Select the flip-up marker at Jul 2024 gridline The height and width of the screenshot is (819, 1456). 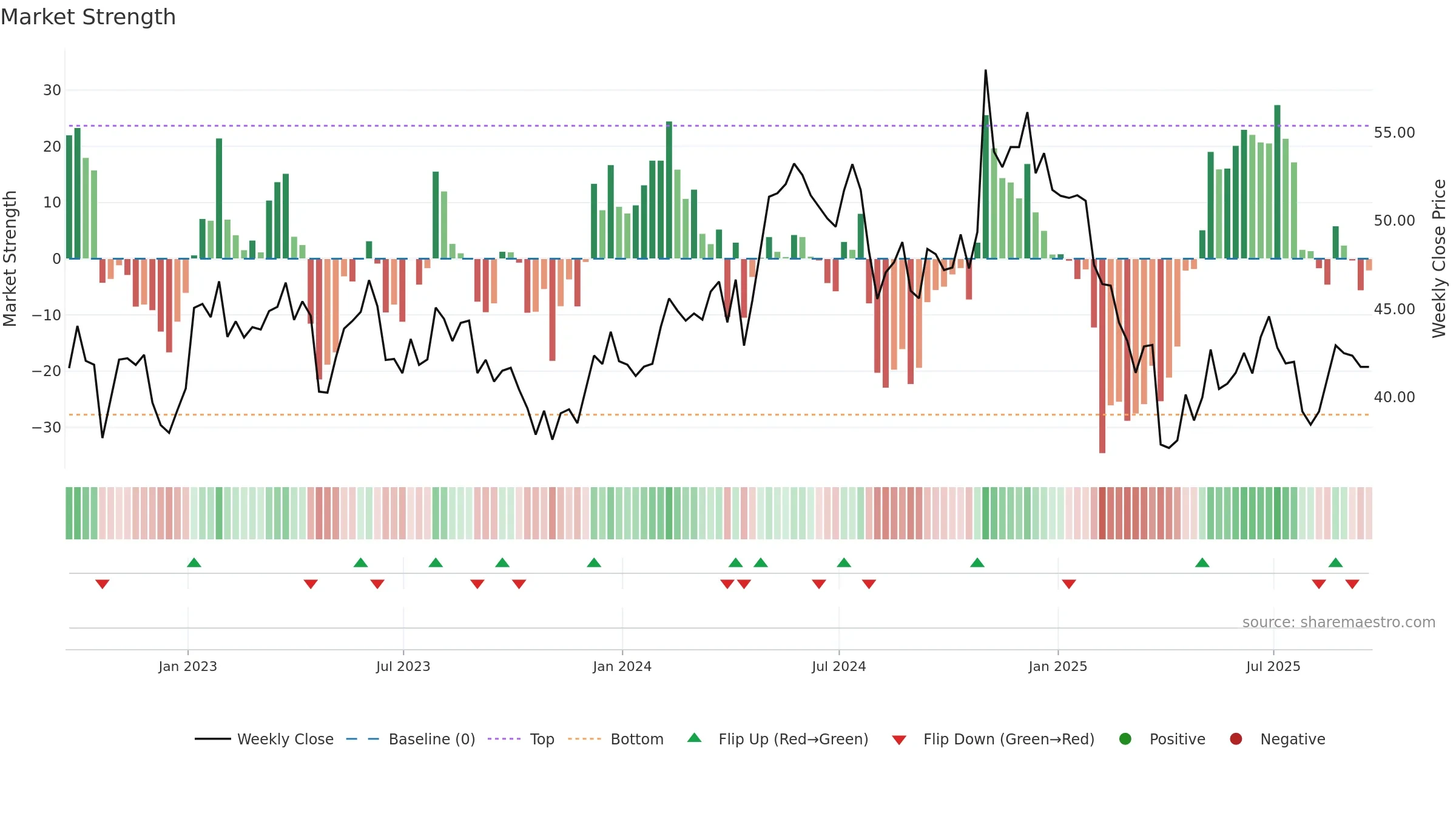tap(844, 562)
